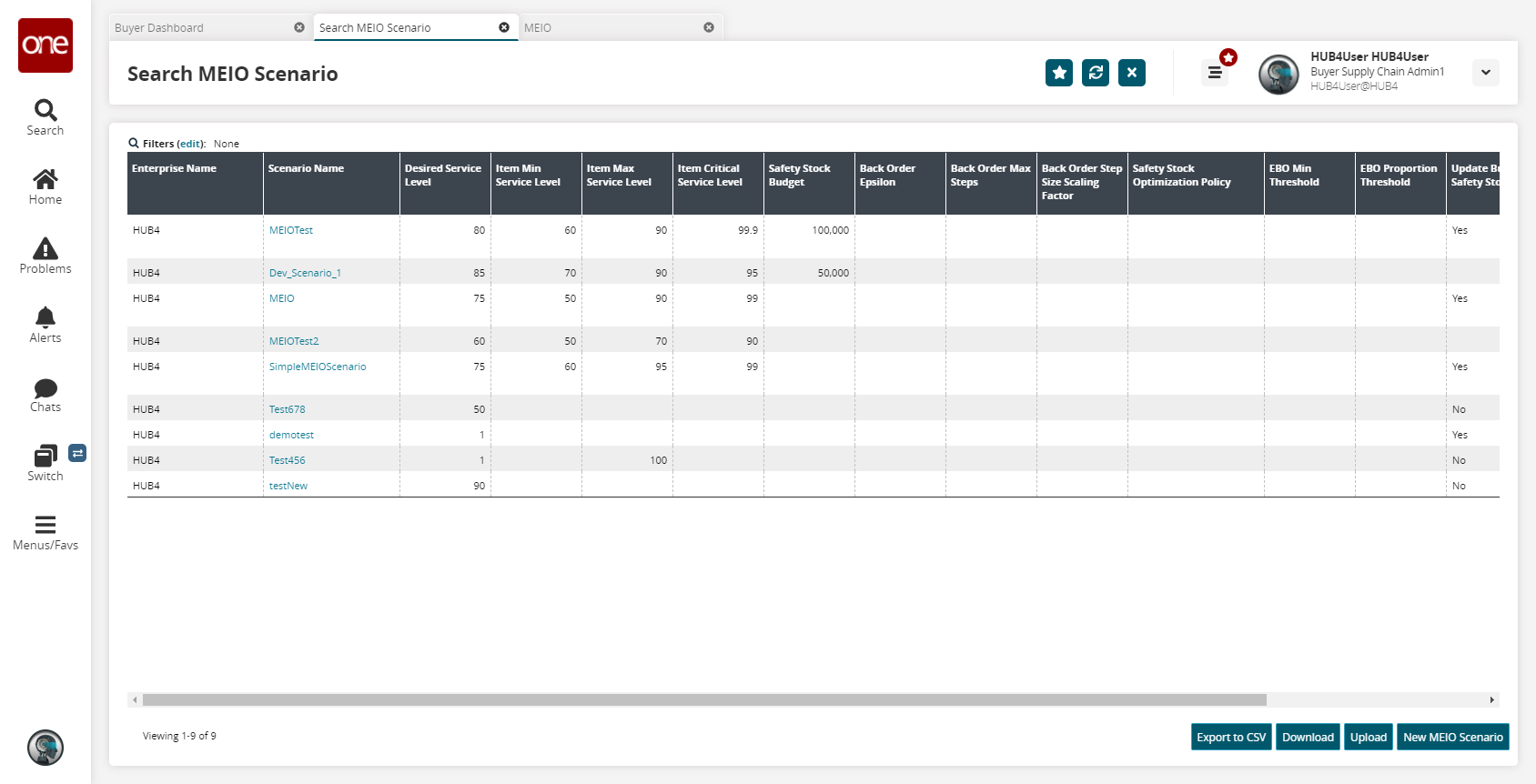Expand the user profile dropdown arrow
The height and width of the screenshot is (784, 1536).
(x=1485, y=73)
